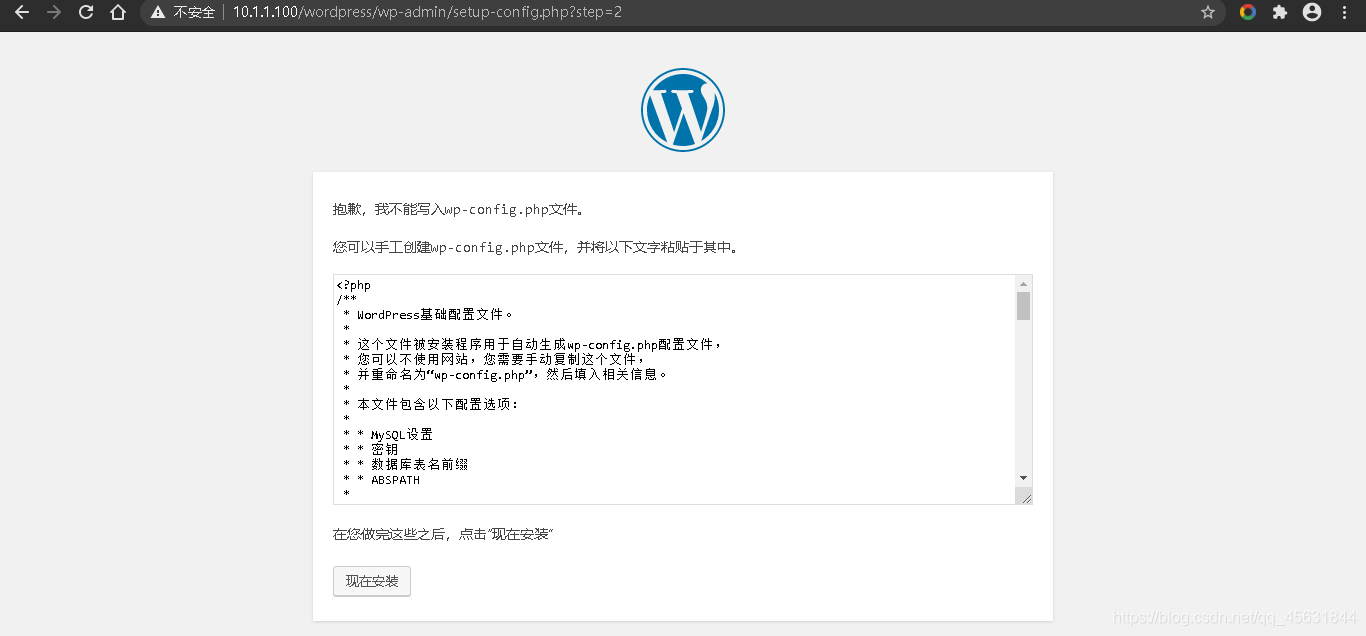Click the 现在安装 button
Image resolution: width=1366 pixels, height=636 pixels.
tap(372, 581)
